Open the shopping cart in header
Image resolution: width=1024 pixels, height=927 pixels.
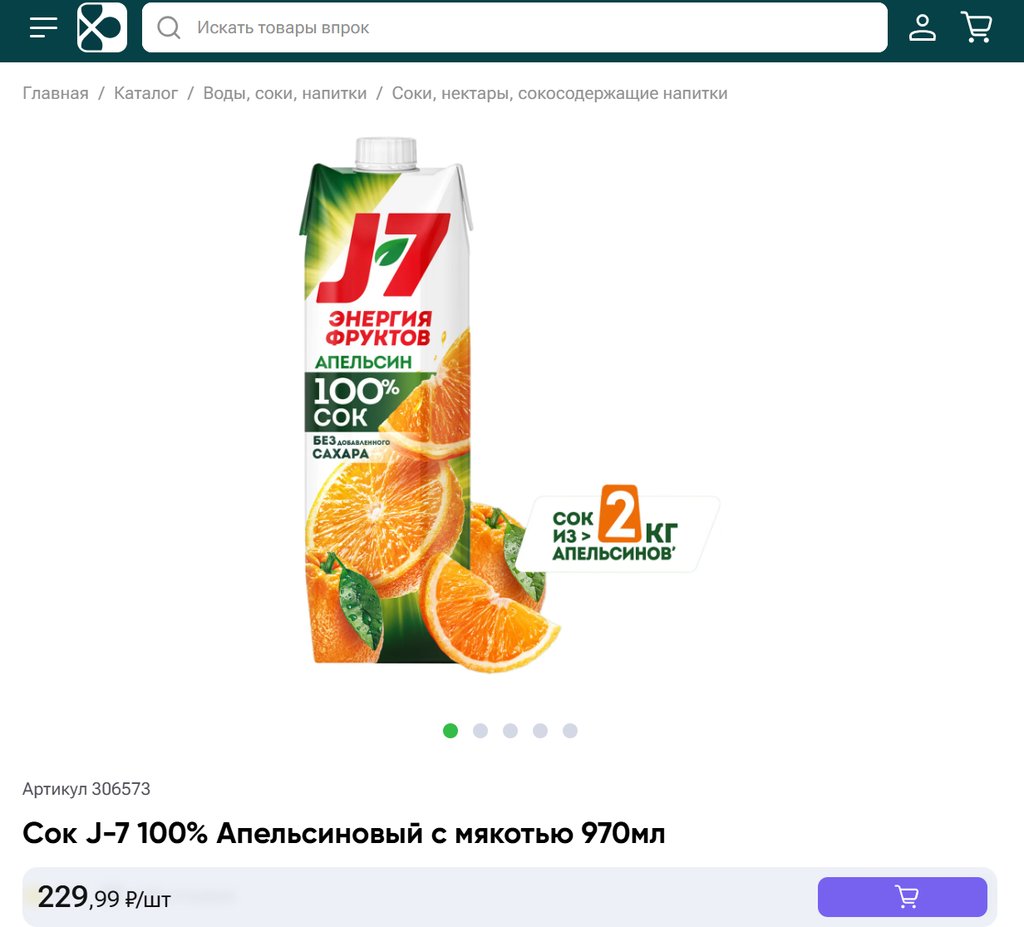coord(976,27)
